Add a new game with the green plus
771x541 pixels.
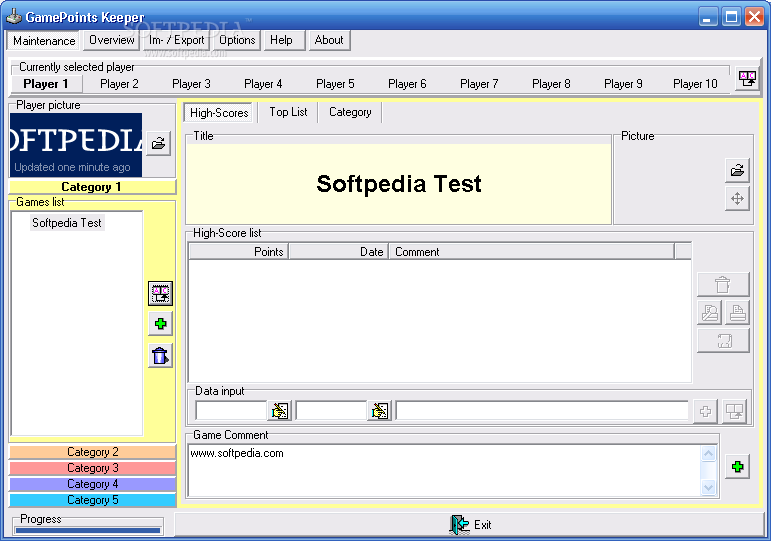tap(160, 324)
